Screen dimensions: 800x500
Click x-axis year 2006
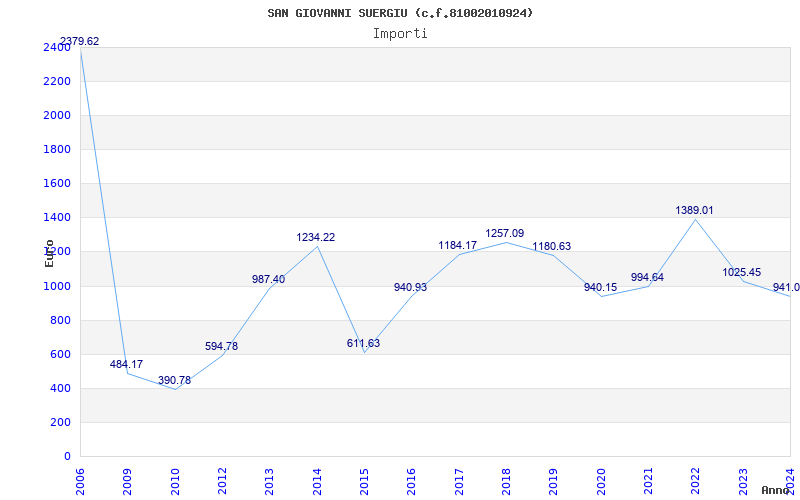[x=80, y=481]
